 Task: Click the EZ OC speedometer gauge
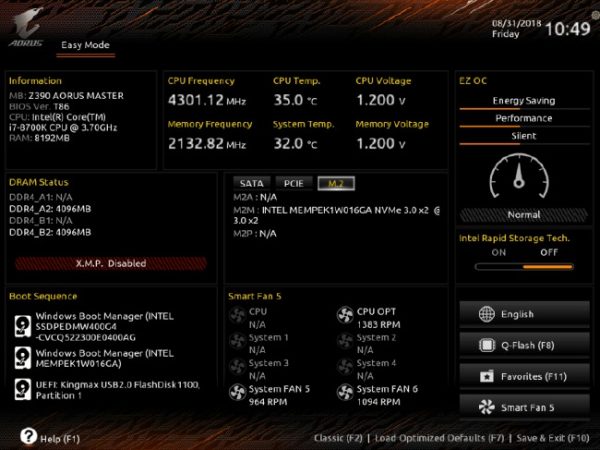click(x=519, y=176)
